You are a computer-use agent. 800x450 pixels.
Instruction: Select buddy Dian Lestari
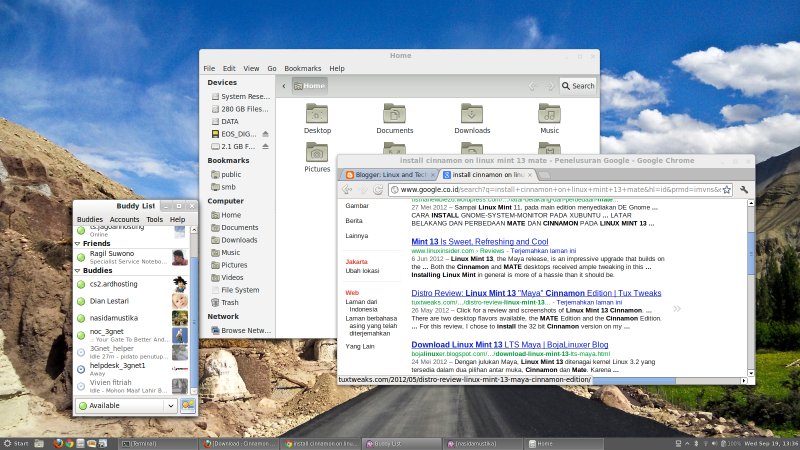click(x=132, y=301)
